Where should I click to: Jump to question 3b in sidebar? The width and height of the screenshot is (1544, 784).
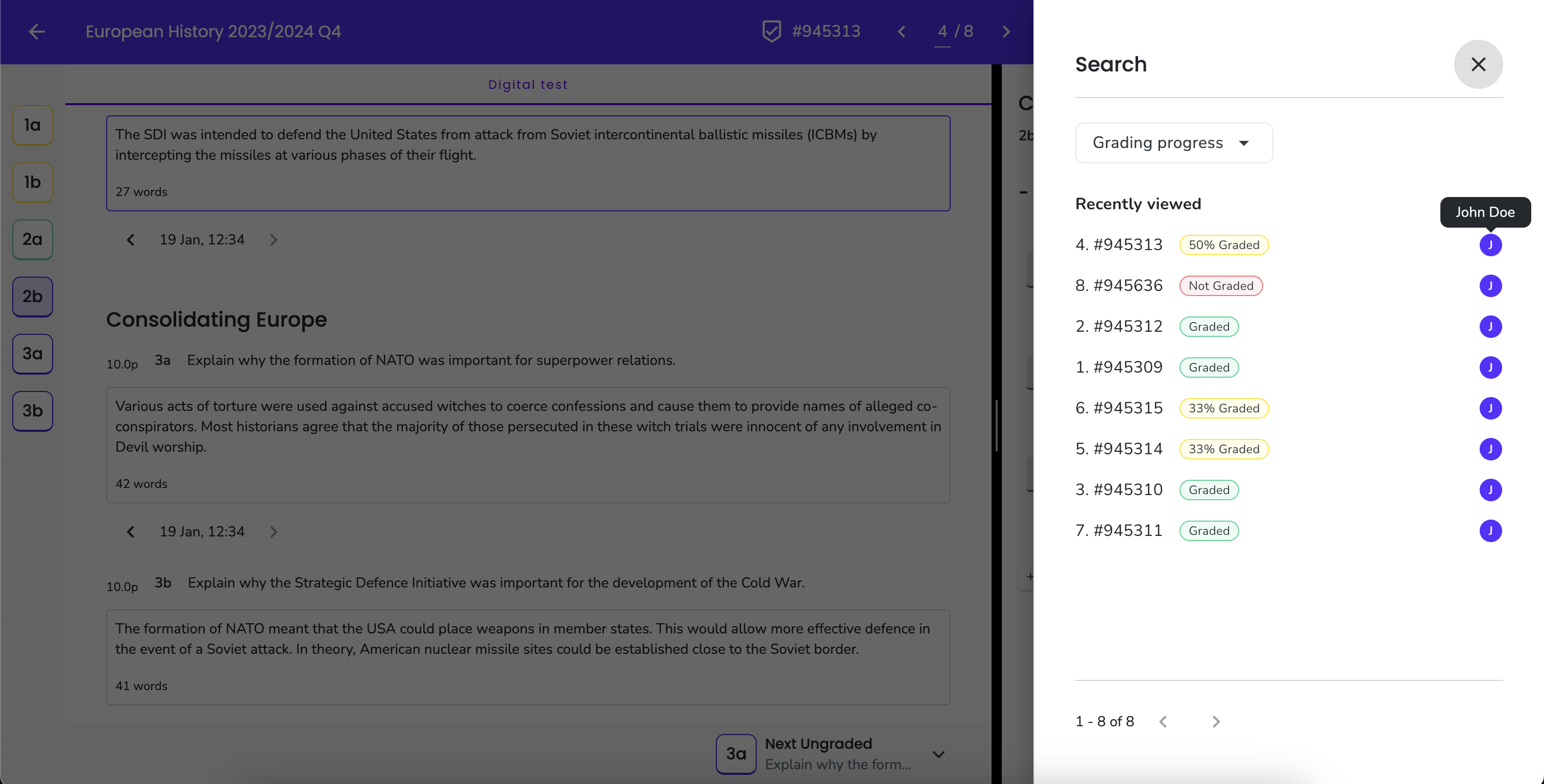pyautogui.click(x=32, y=410)
